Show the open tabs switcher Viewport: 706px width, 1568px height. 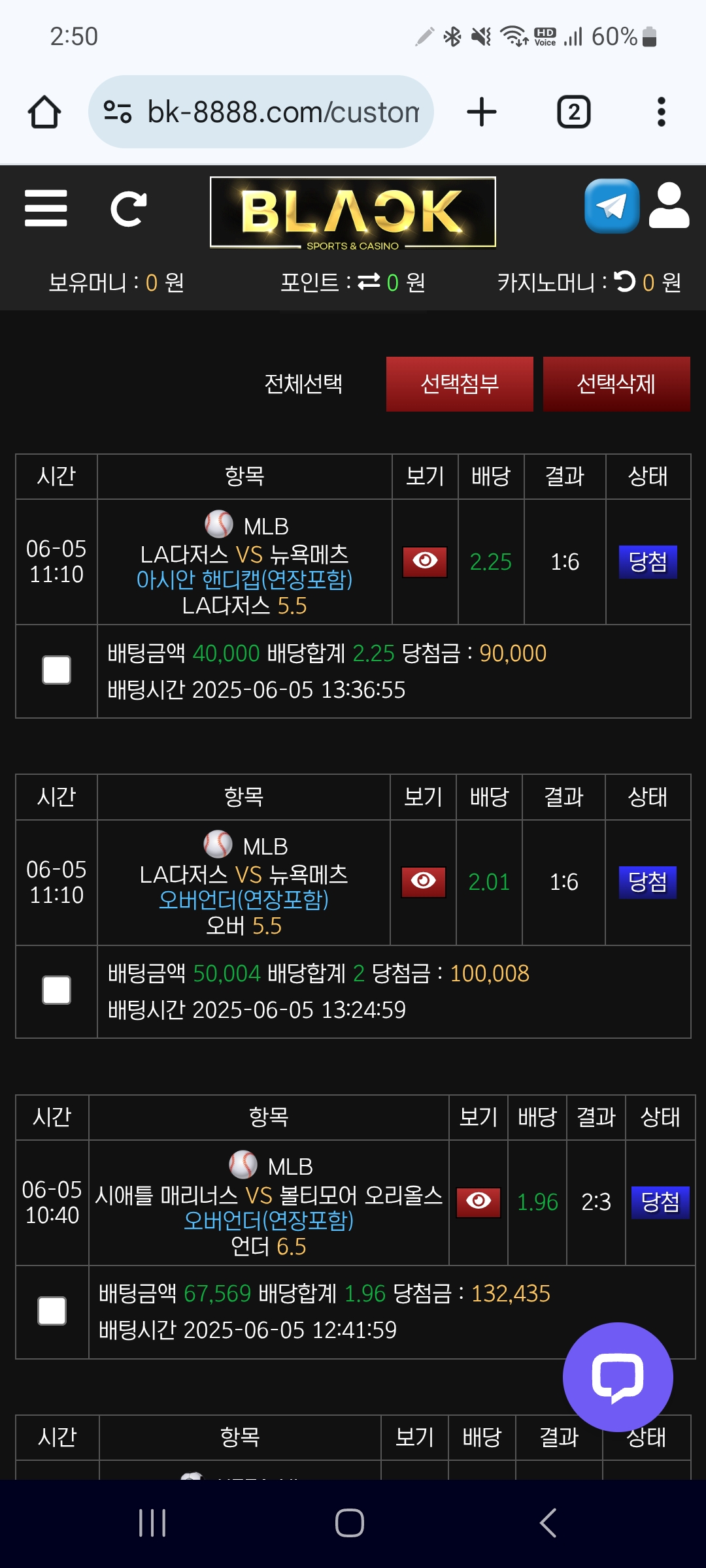[574, 112]
